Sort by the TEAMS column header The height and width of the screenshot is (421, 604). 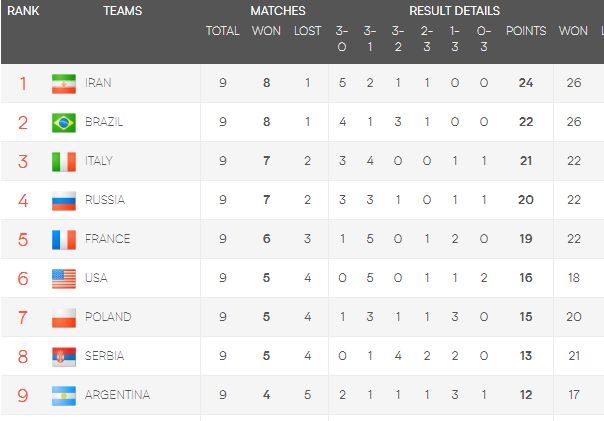(x=122, y=11)
